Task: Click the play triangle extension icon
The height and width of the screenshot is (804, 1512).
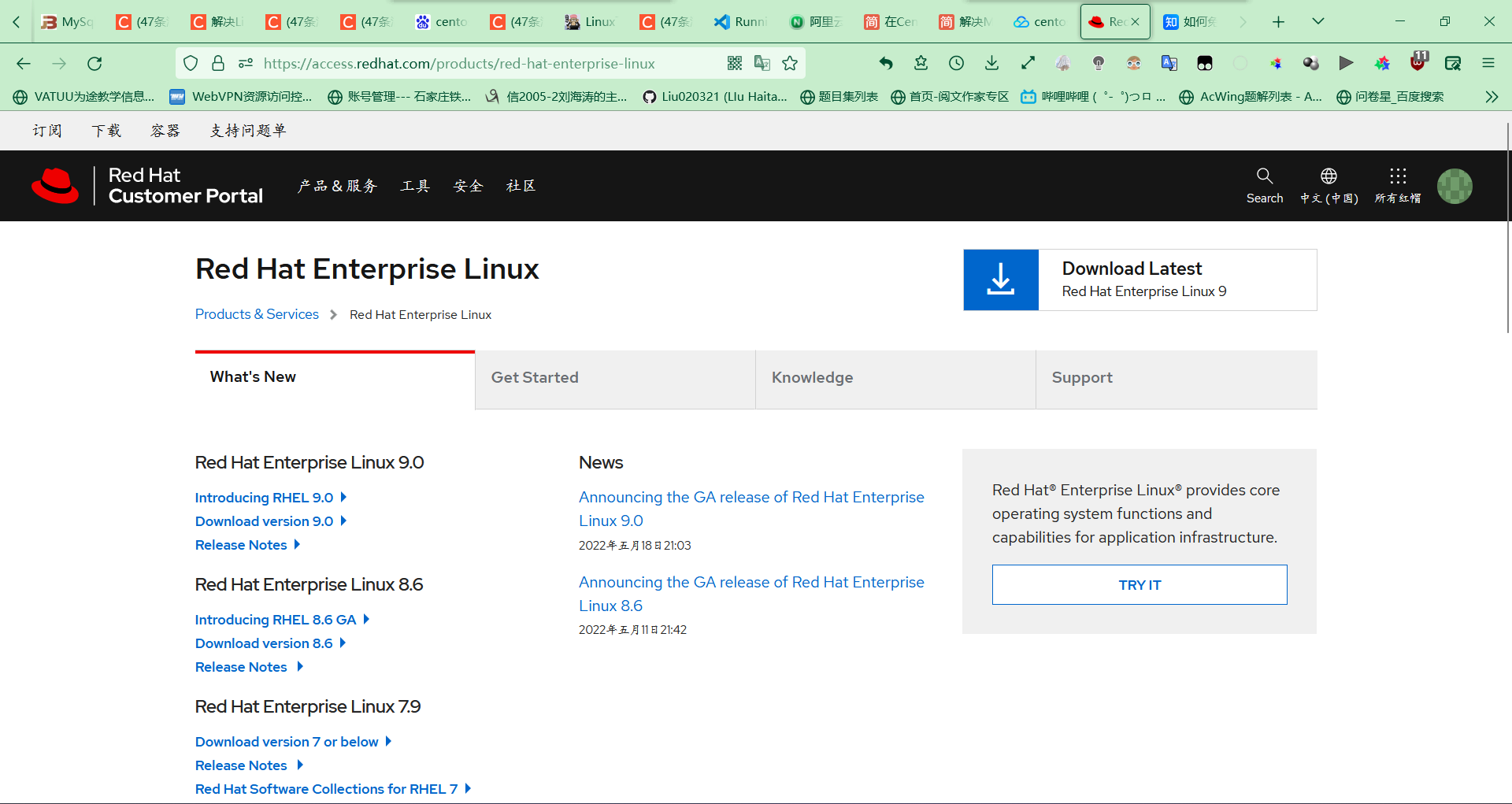Action: 1347,64
